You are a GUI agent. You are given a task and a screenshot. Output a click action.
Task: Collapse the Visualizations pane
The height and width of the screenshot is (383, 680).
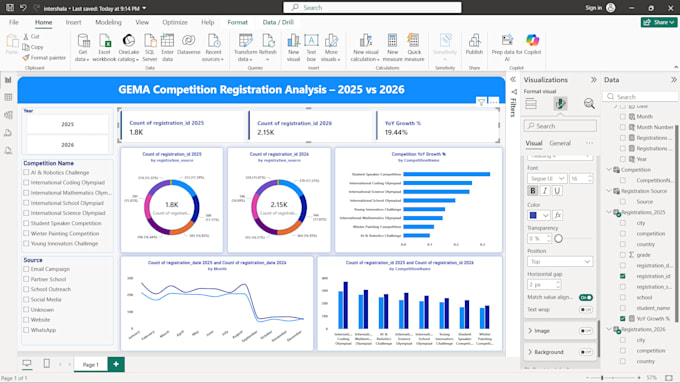point(593,80)
